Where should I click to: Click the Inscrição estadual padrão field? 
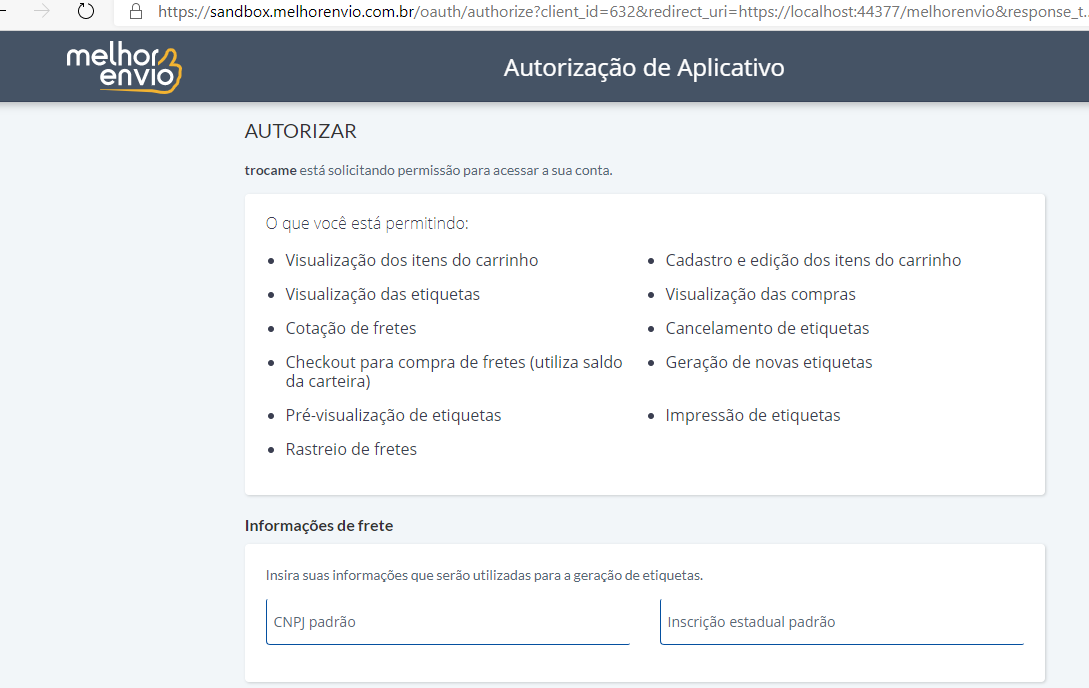(842, 621)
